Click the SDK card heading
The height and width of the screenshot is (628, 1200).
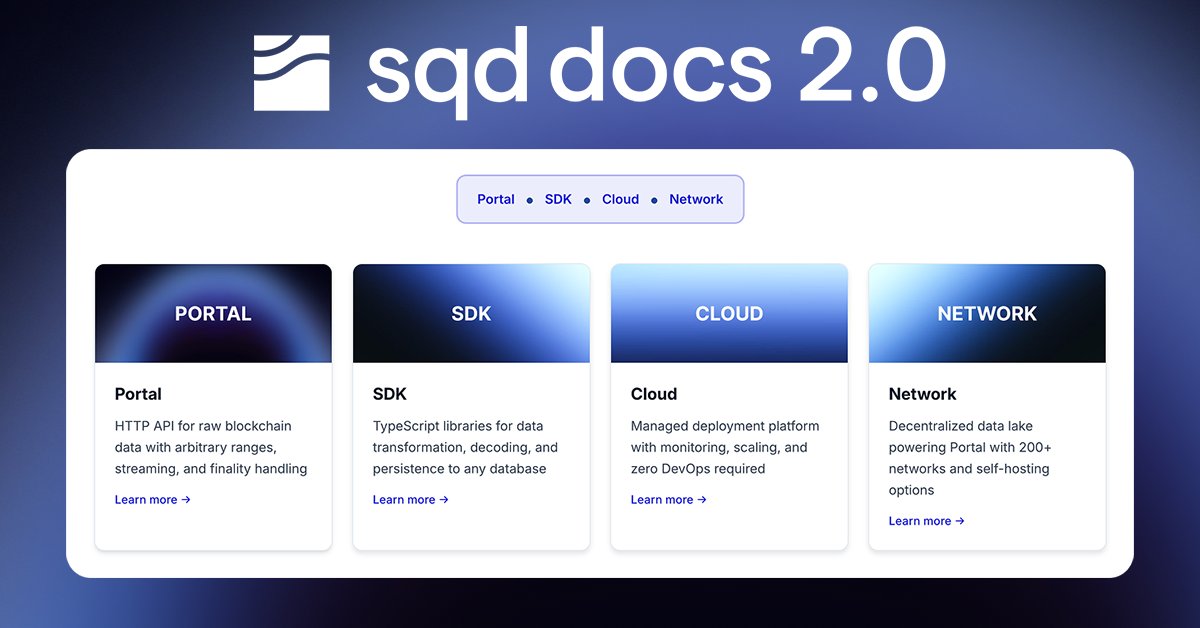click(390, 394)
